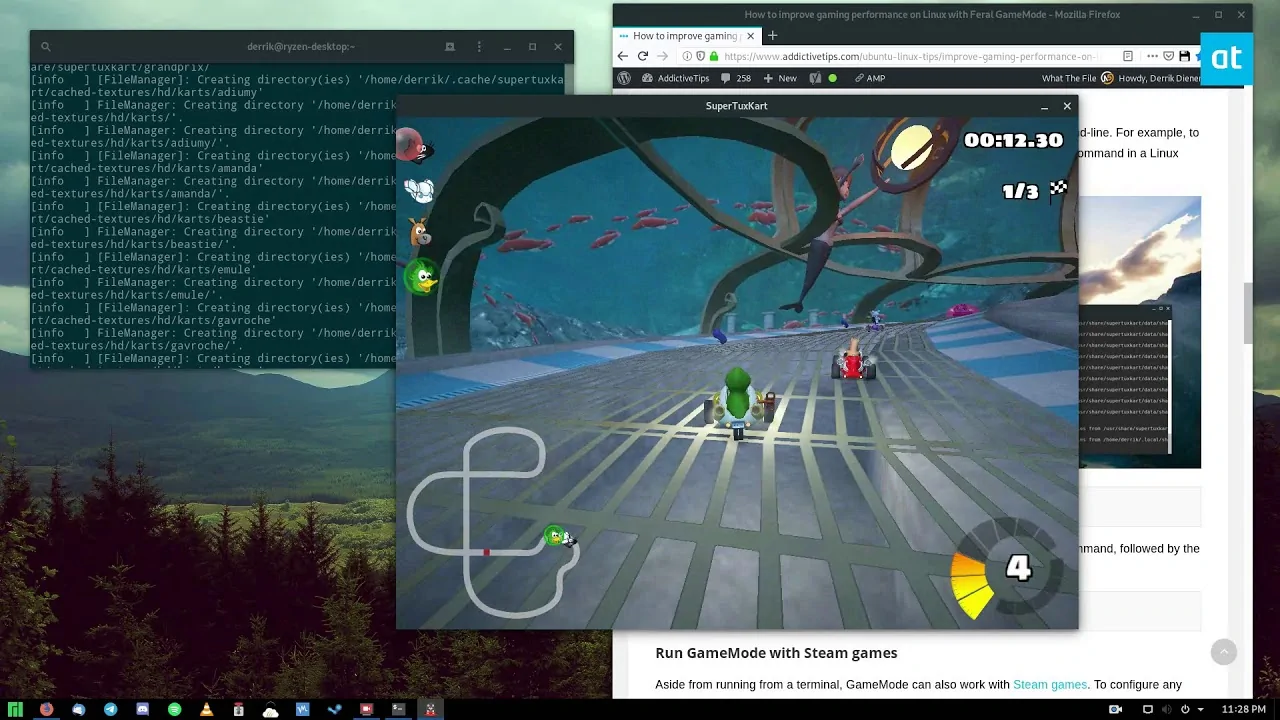Open the Yoast SEO admin bar icon
This screenshot has width=1280, height=720.
(815, 78)
